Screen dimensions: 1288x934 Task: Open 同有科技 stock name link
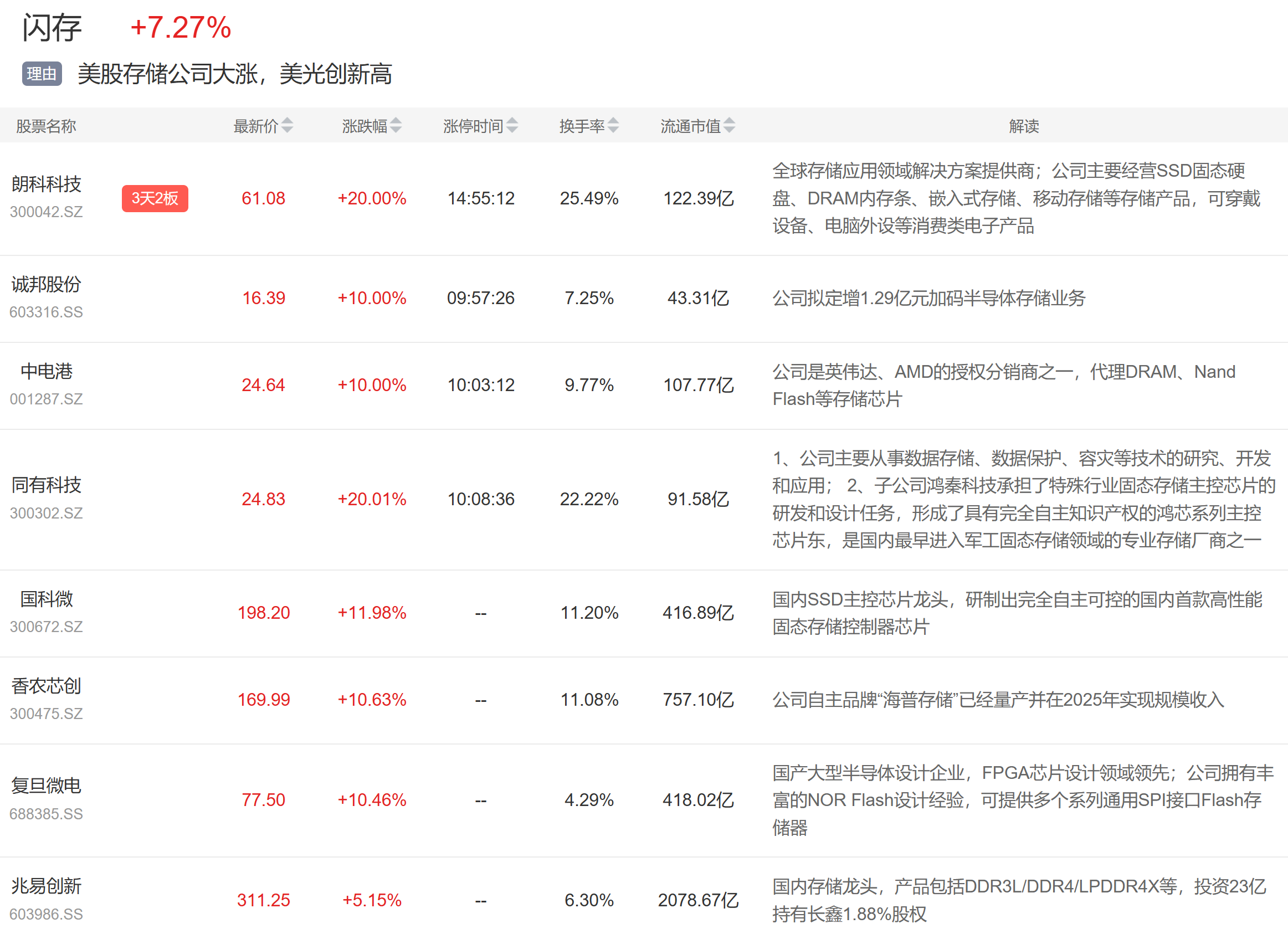pyautogui.click(x=47, y=485)
